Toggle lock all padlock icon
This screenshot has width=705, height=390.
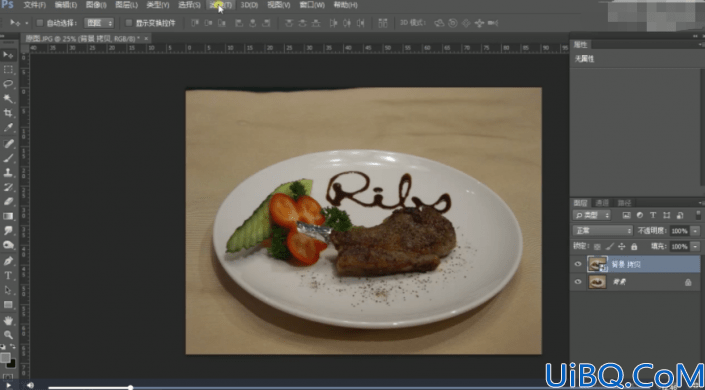(x=634, y=247)
